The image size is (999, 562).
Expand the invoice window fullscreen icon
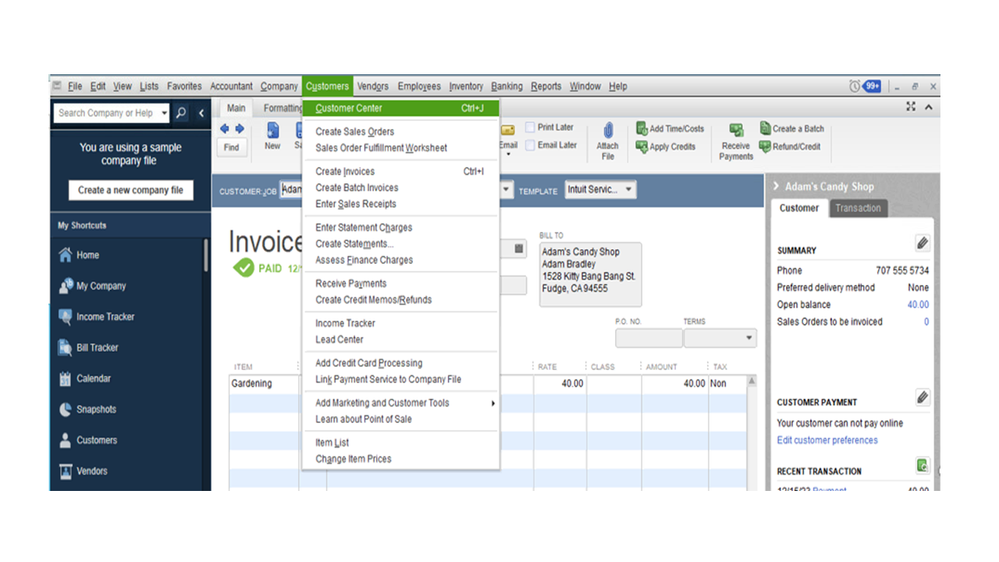click(x=911, y=107)
